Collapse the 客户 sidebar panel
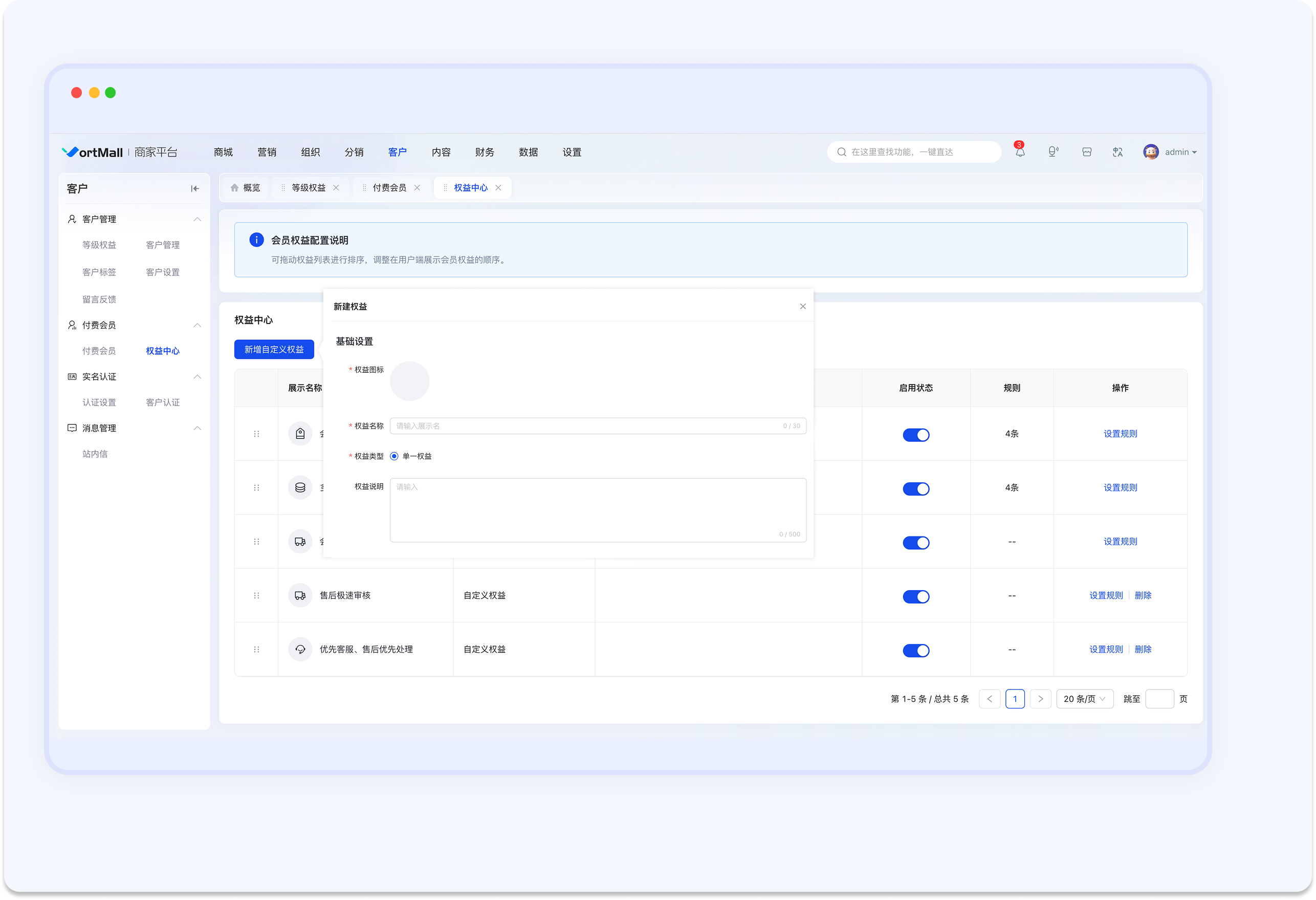This screenshot has width=1316, height=900. (195, 189)
